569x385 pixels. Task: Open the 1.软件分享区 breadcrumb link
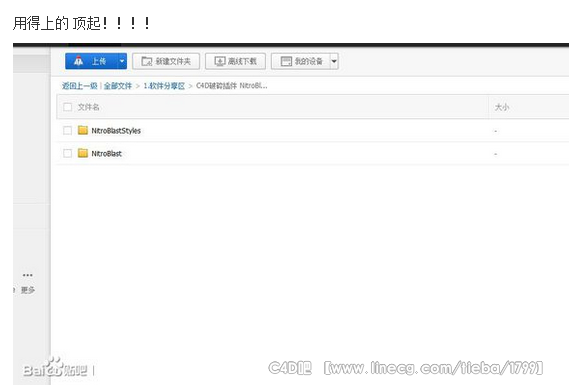(164, 86)
